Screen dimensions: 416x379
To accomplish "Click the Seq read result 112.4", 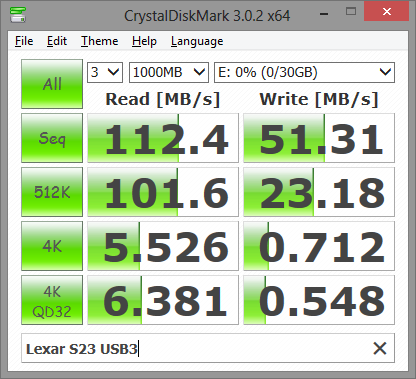I will 163,138.
